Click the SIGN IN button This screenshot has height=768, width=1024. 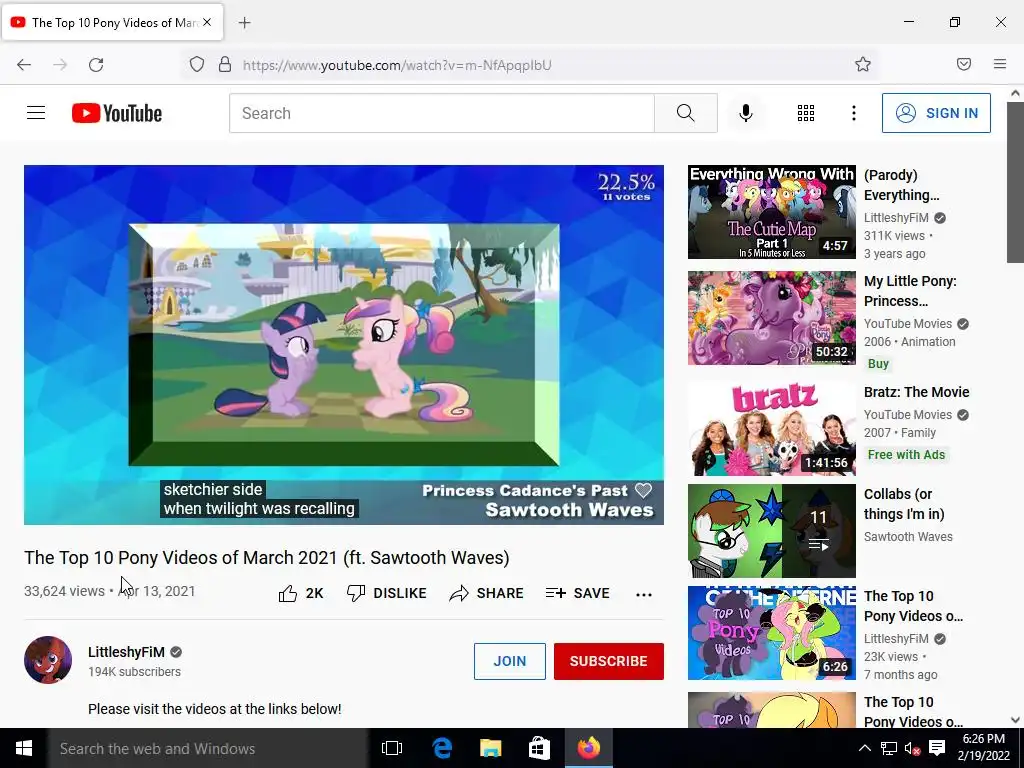(936, 113)
